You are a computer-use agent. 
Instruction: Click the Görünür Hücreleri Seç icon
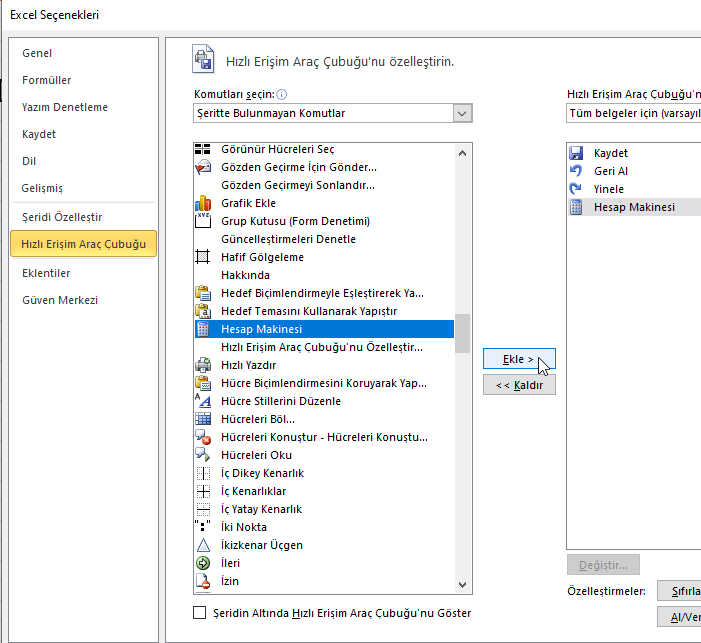(203, 149)
